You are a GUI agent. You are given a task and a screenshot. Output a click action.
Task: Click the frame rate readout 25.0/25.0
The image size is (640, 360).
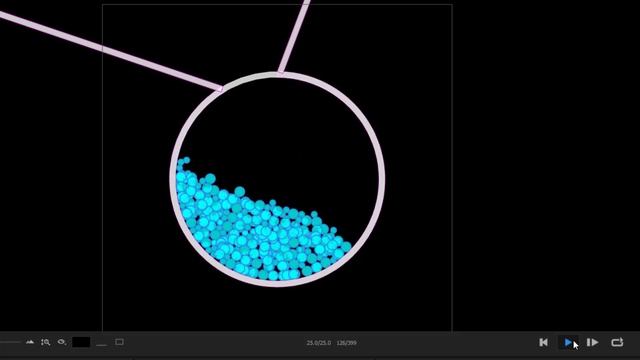pyautogui.click(x=319, y=343)
